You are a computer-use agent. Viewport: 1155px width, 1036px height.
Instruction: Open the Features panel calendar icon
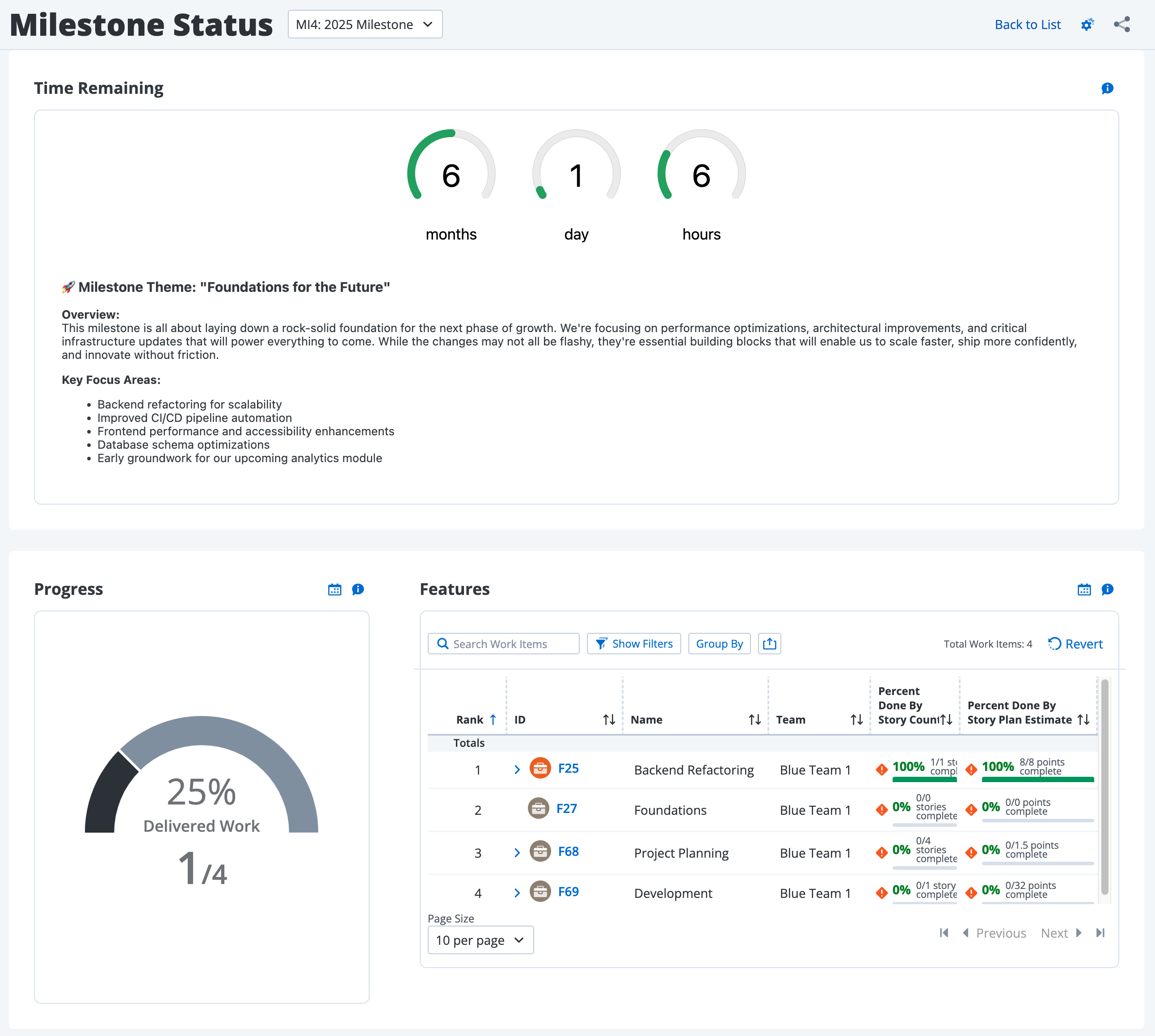coord(1084,589)
